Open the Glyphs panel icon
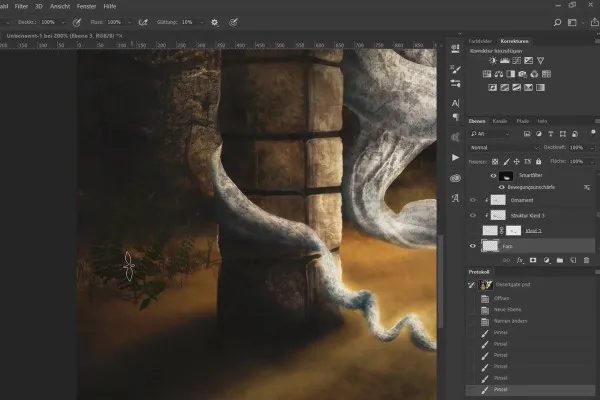This screenshot has width=600, height=400. pyautogui.click(x=455, y=198)
